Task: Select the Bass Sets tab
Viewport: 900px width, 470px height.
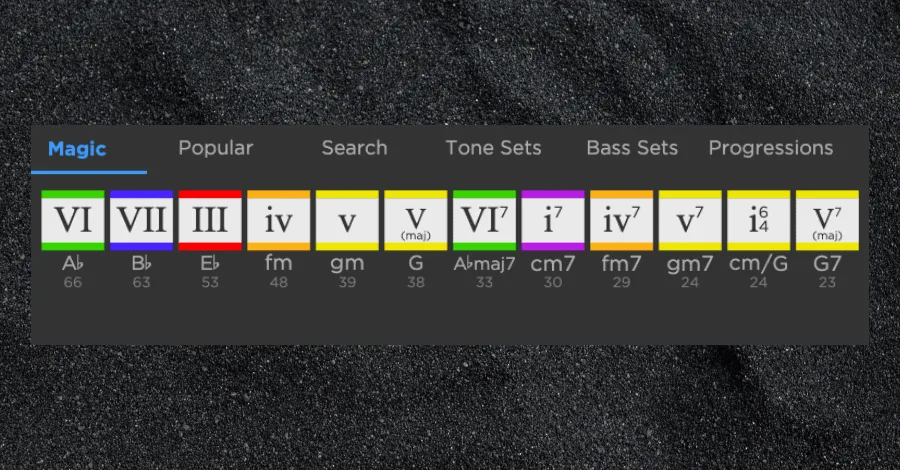Action: click(x=632, y=148)
